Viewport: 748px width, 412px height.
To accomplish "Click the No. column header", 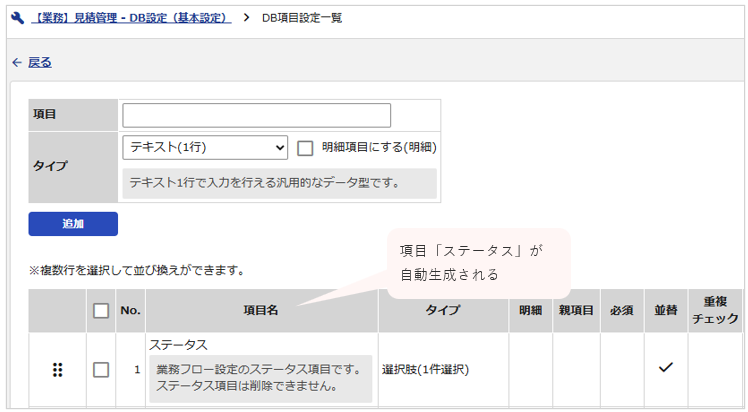I will pyautogui.click(x=130, y=310).
